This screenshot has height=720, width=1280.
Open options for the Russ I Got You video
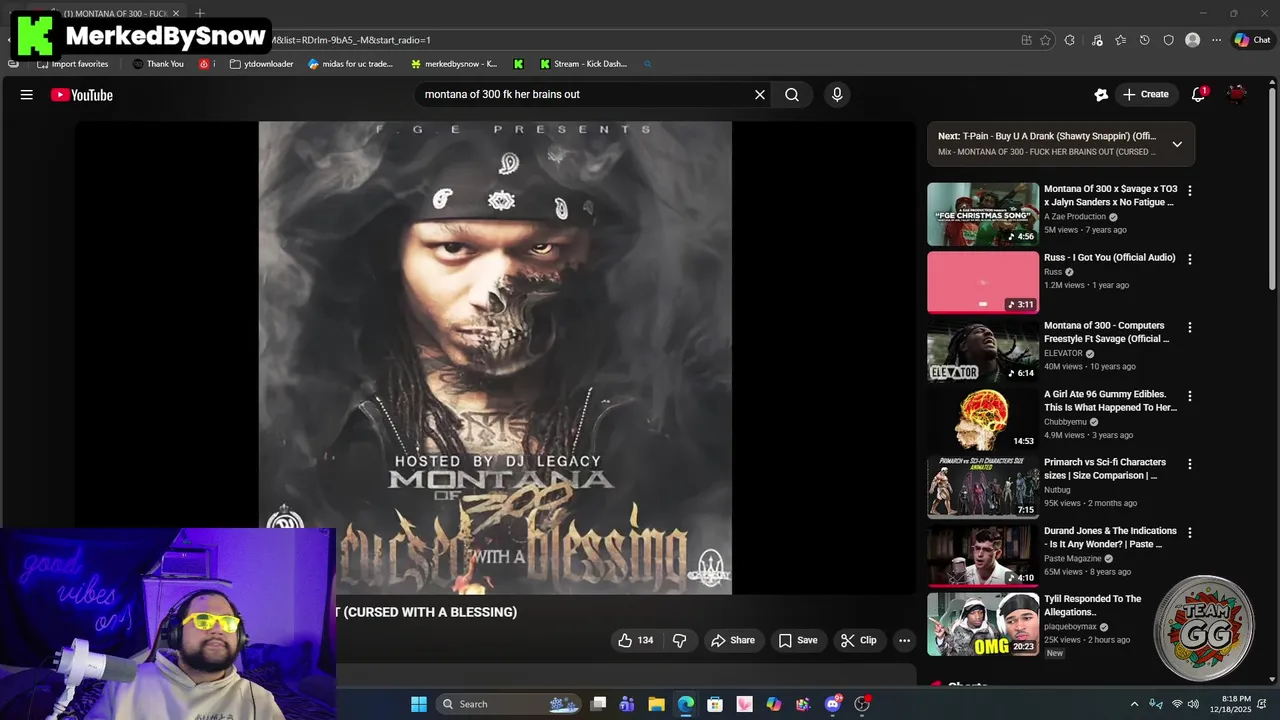1190,259
